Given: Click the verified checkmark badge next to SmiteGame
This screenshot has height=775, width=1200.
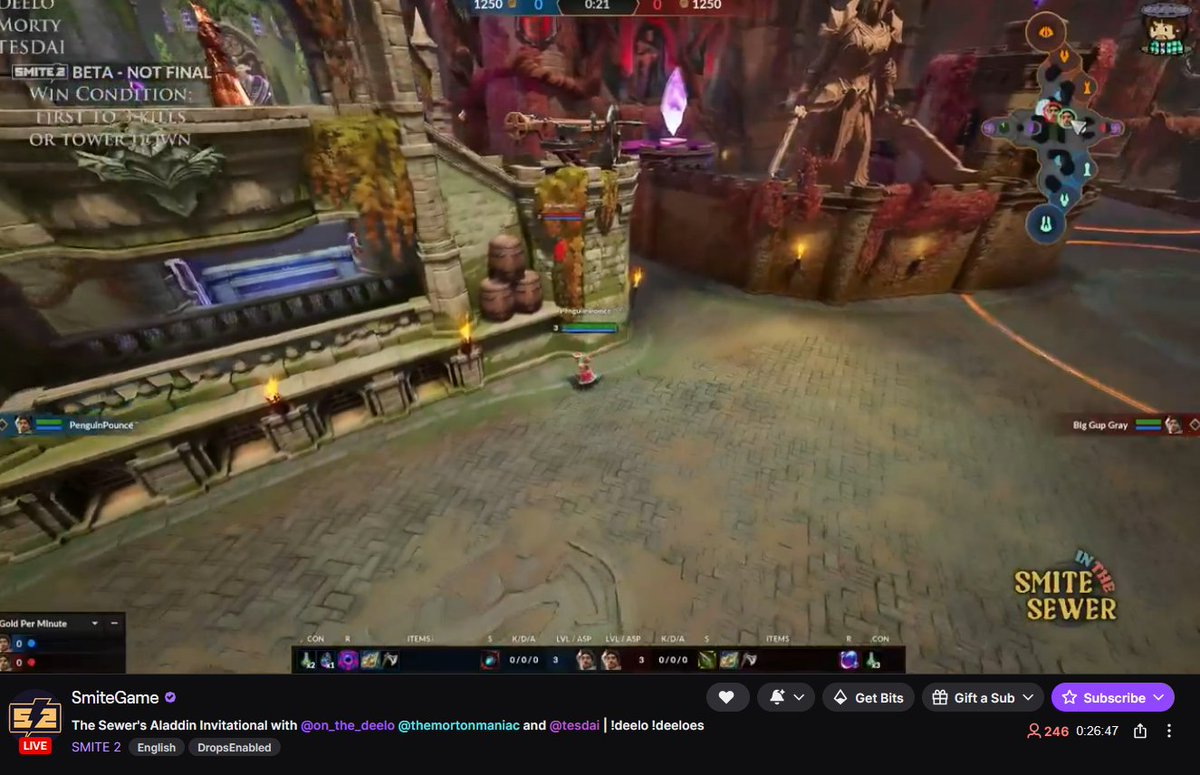Looking at the screenshot, I should (x=170, y=697).
